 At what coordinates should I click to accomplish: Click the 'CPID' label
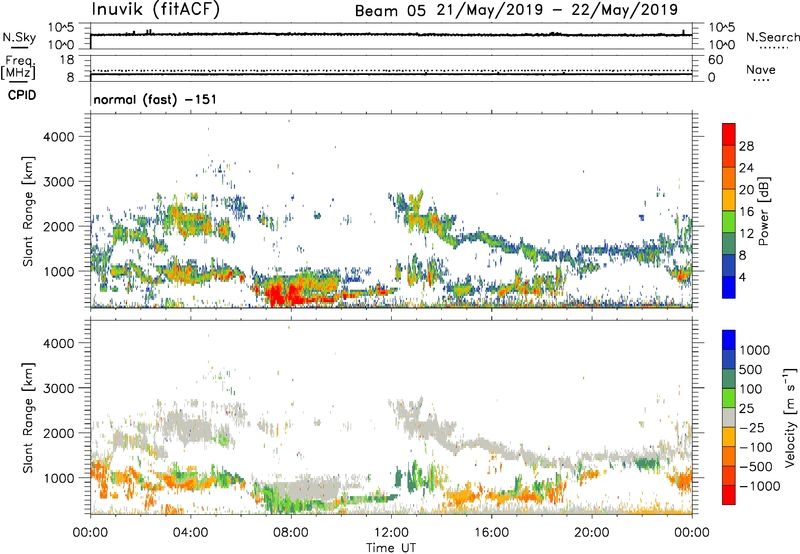[22, 95]
